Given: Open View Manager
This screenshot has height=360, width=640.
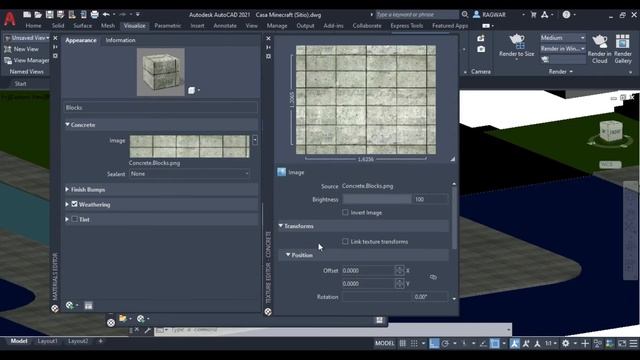Looking at the screenshot, I should tap(27, 60).
